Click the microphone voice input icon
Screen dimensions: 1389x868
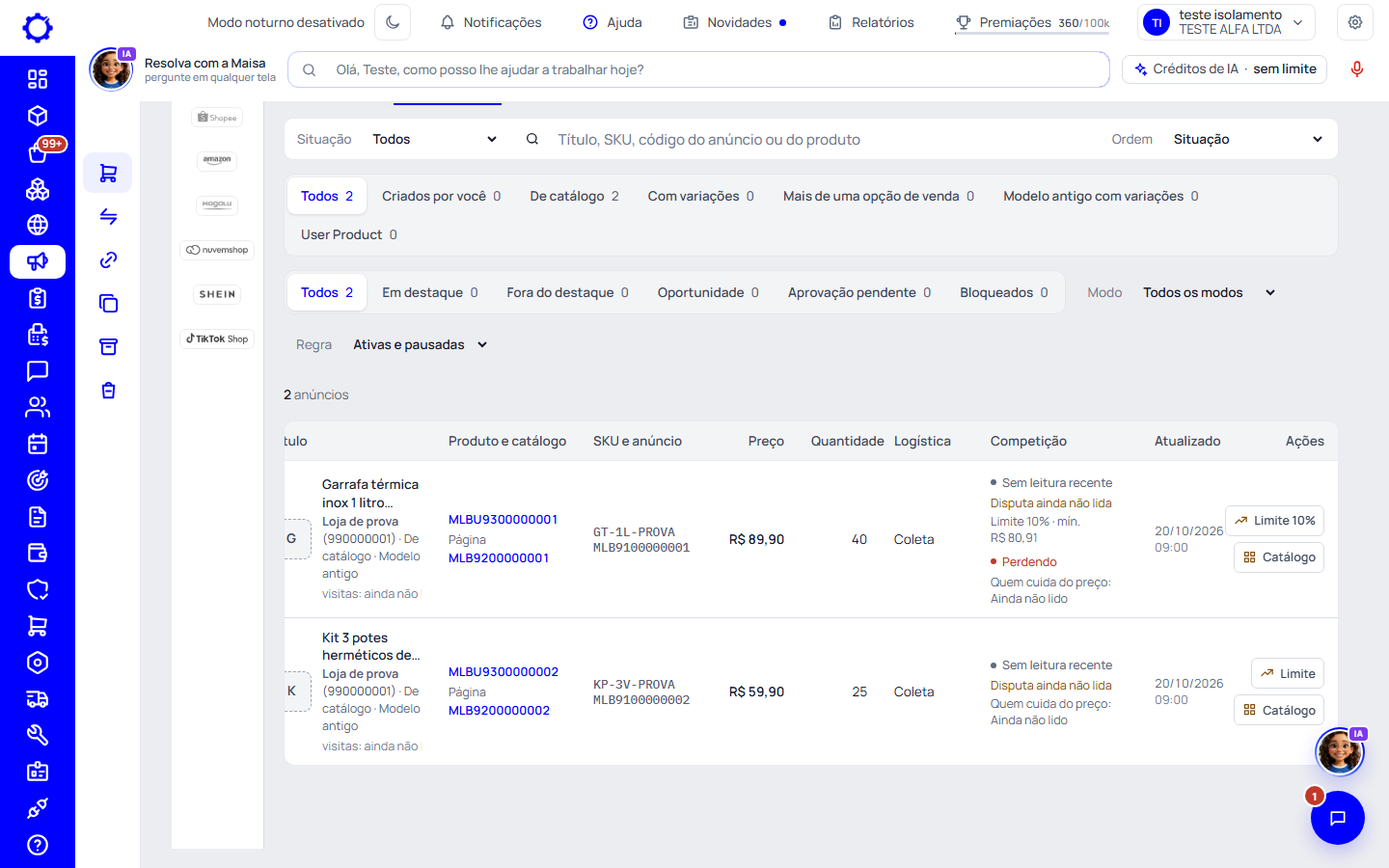1357,69
